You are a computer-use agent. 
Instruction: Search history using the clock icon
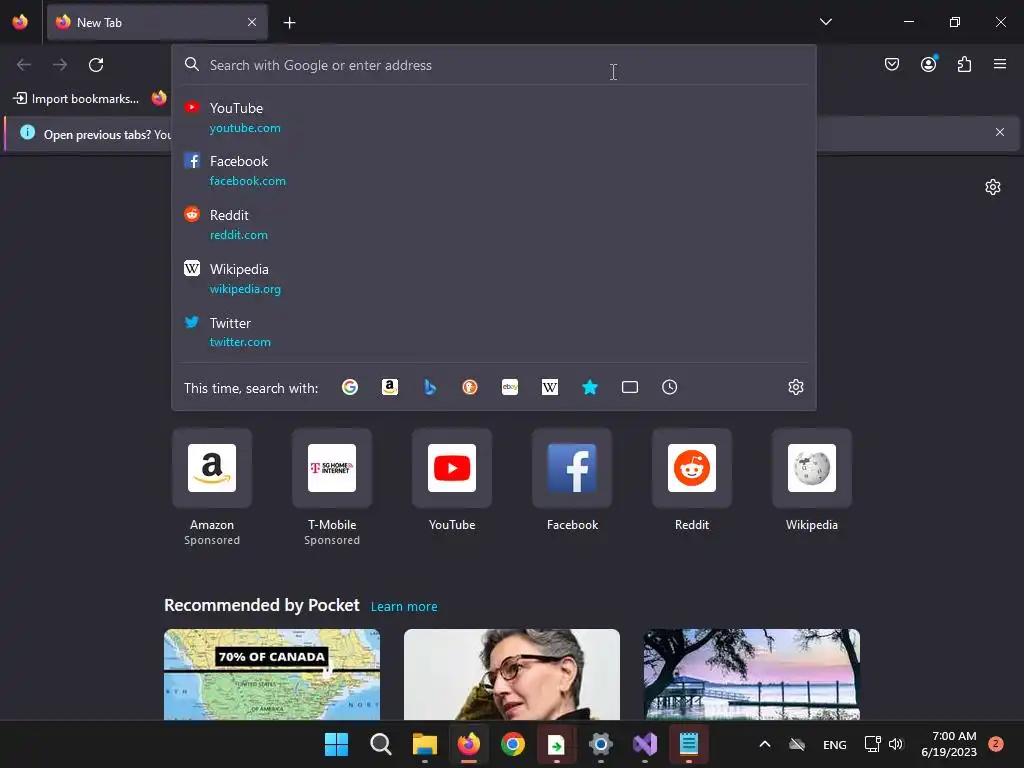point(669,387)
